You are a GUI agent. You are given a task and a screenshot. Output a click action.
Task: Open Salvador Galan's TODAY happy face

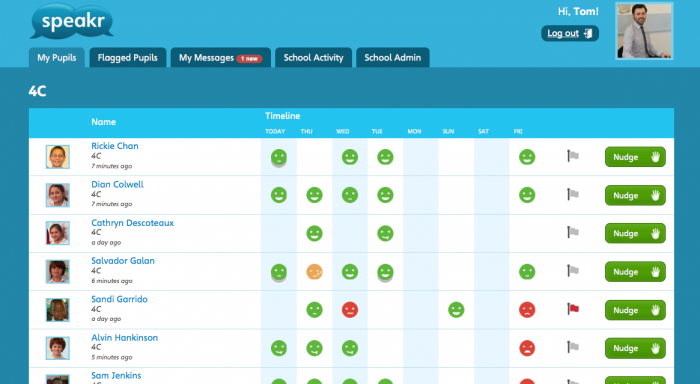(279, 272)
